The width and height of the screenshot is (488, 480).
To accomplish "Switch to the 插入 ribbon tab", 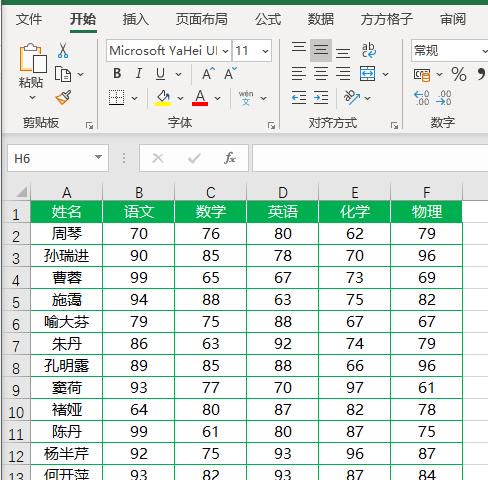I will pos(136,19).
